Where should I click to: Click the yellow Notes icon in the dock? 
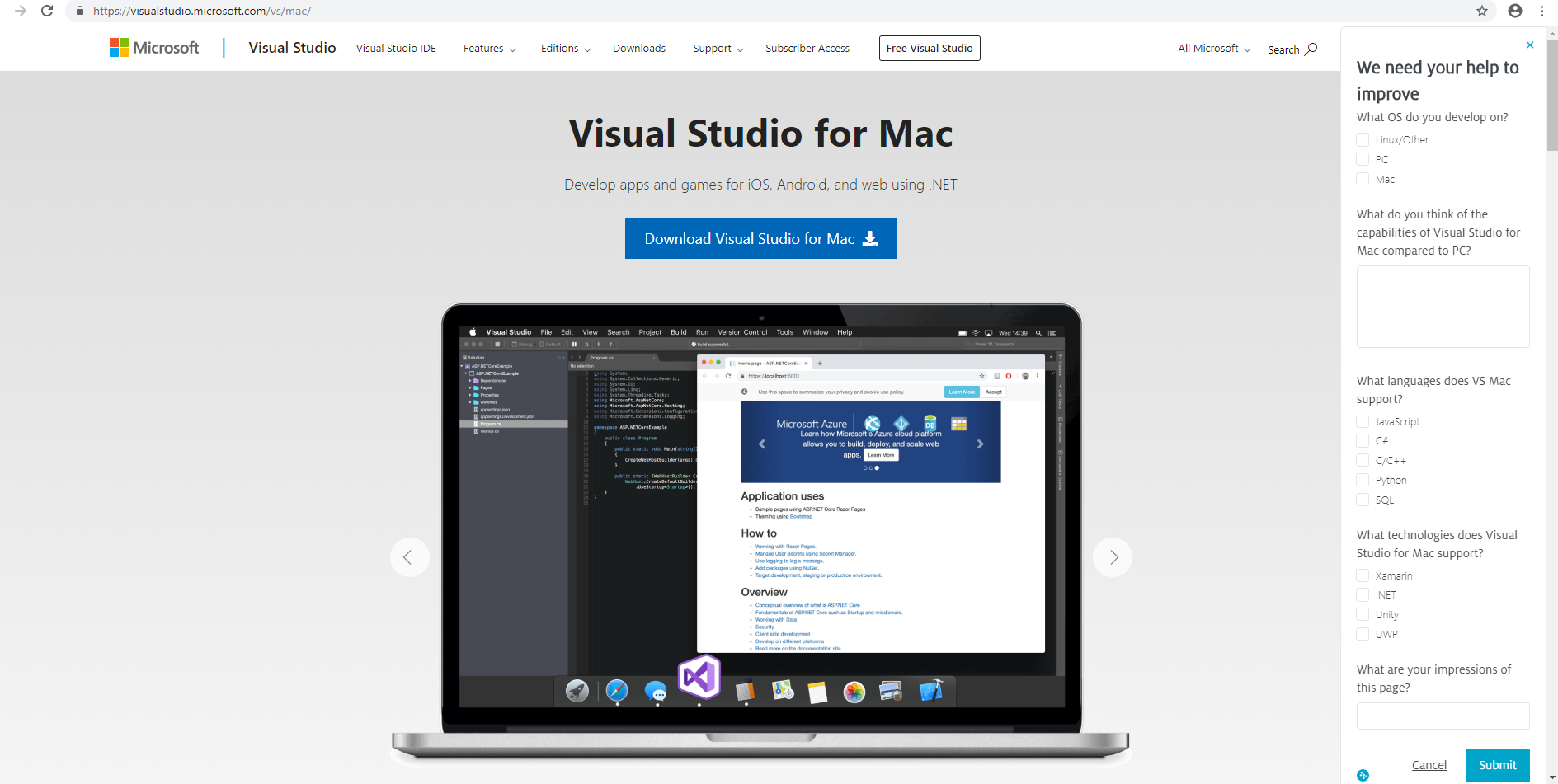pos(817,692)
